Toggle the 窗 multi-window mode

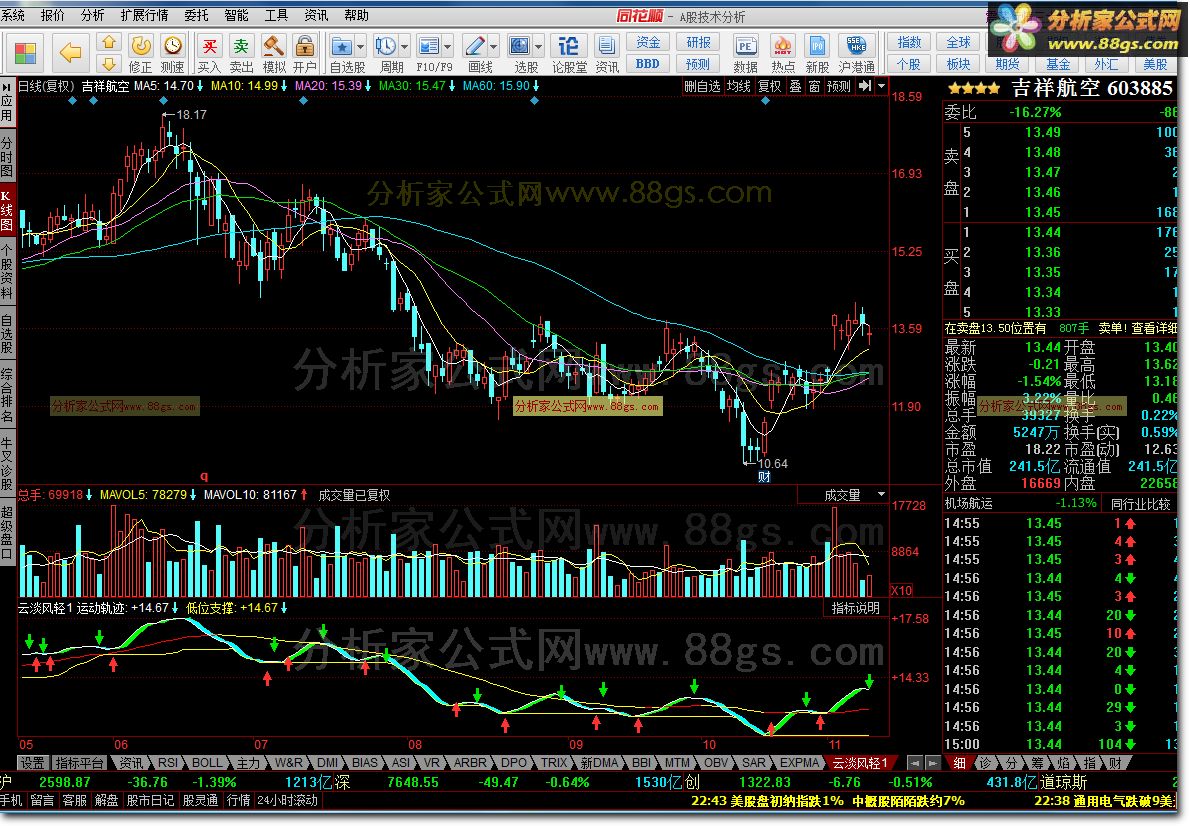click(x=814, y=87)
